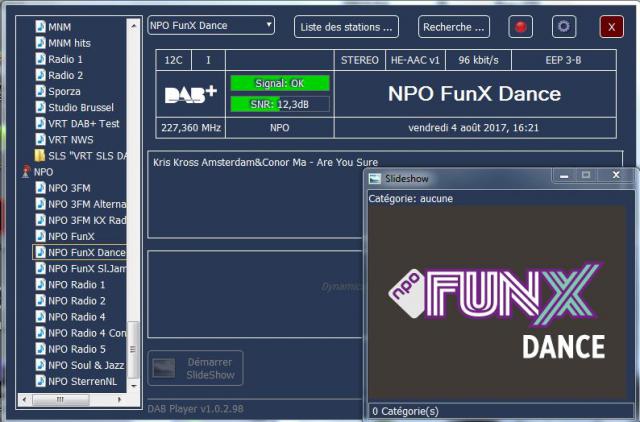Click the SNR: 12,3dB level bar

[x=280, y=104]
